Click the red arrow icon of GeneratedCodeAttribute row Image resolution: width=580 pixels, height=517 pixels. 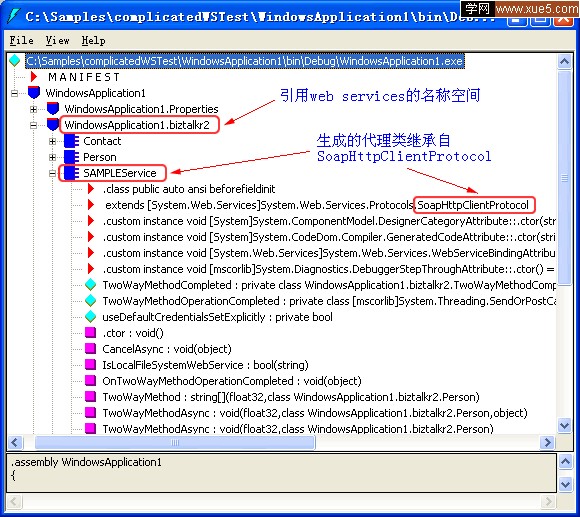(x=91, y=237)
